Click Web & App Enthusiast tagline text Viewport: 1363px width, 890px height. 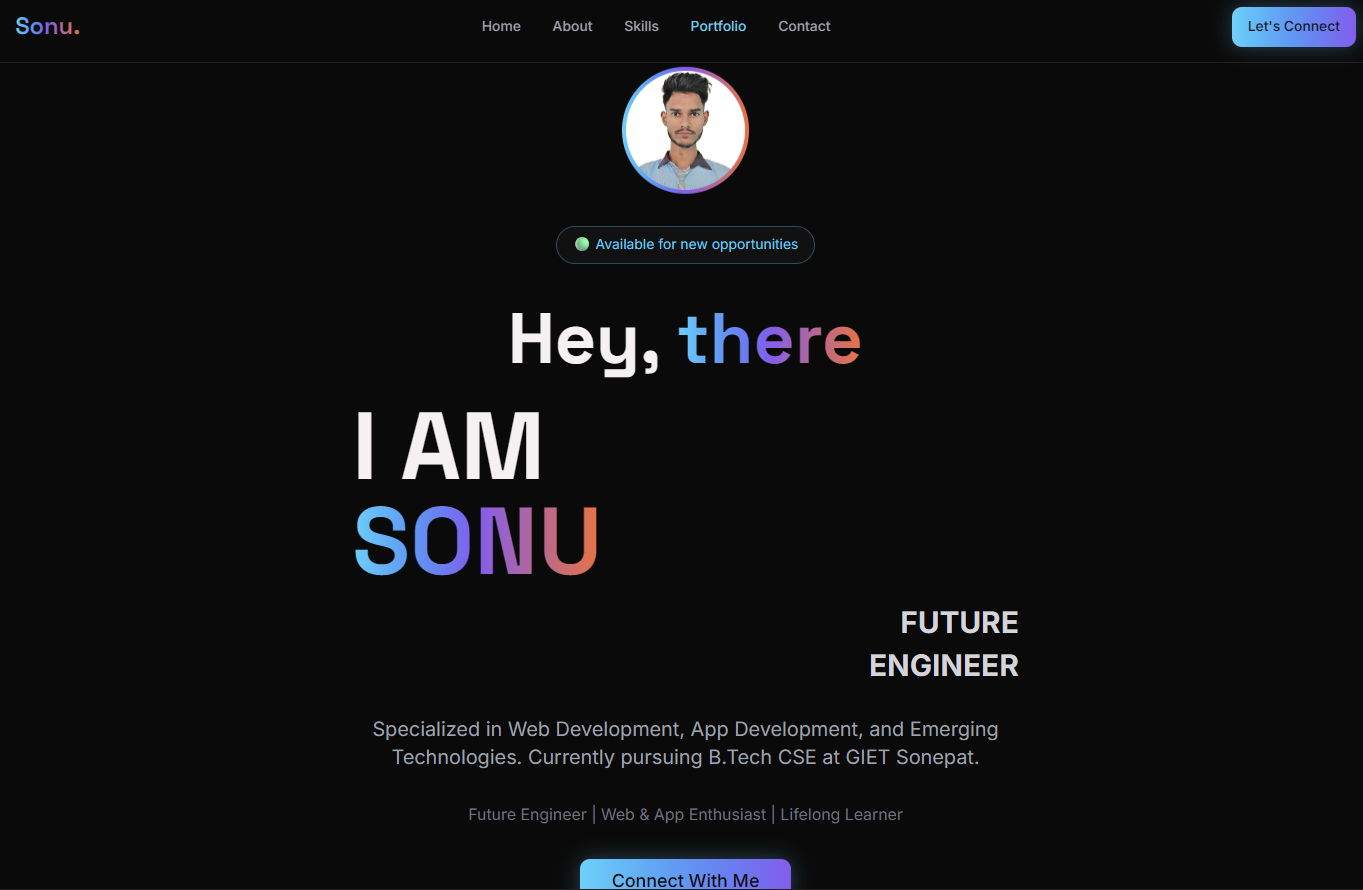pos(684,814)
